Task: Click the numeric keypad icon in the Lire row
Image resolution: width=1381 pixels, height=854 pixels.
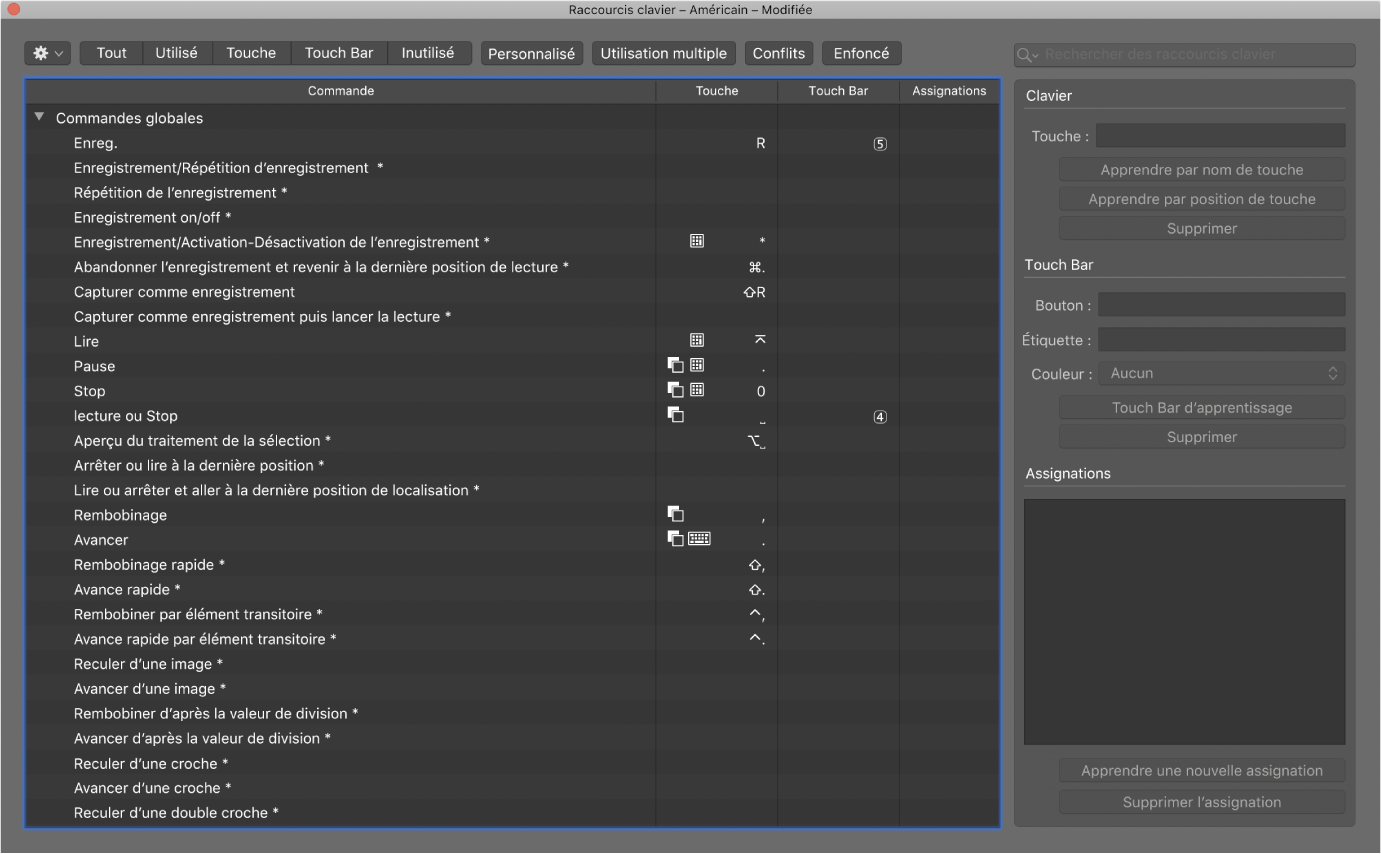Action: coord(697,341)
